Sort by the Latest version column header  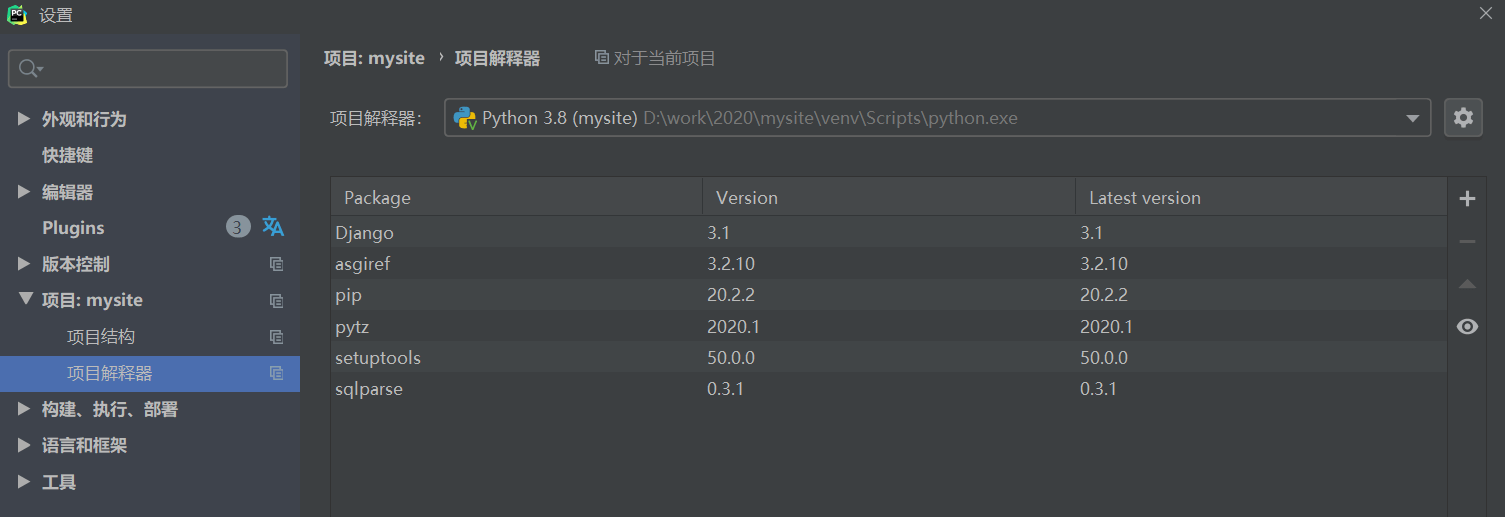[x=1260, y=198]
